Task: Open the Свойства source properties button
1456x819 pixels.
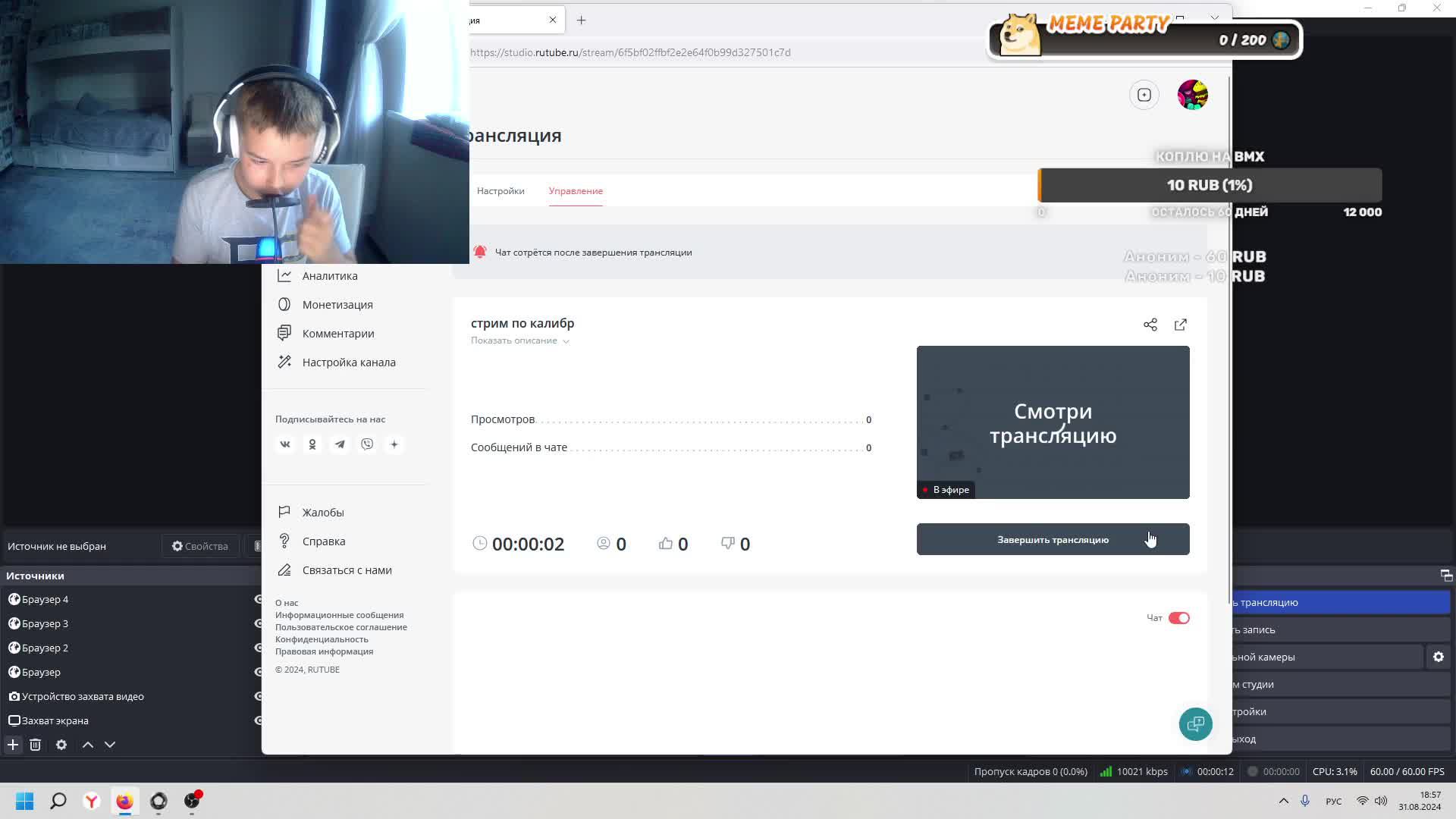Action: click(x=200, y=546)
